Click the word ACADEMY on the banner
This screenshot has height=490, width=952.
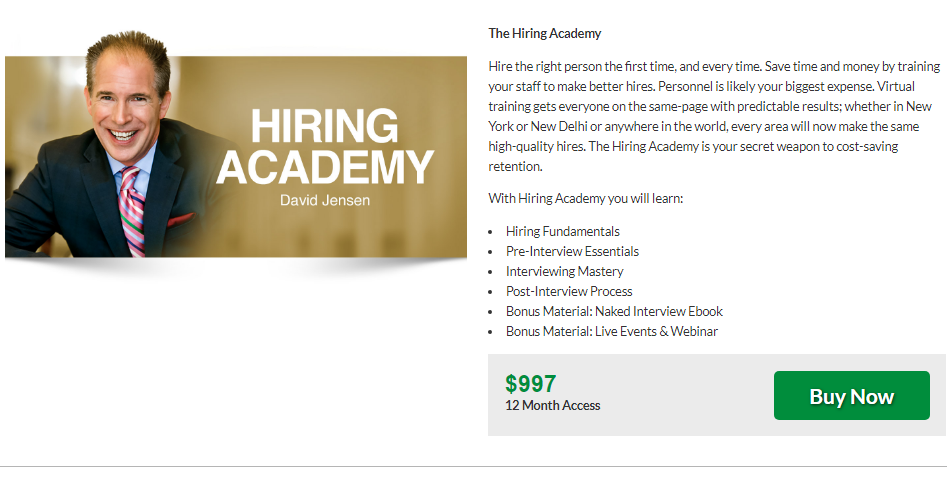(325, 167)
